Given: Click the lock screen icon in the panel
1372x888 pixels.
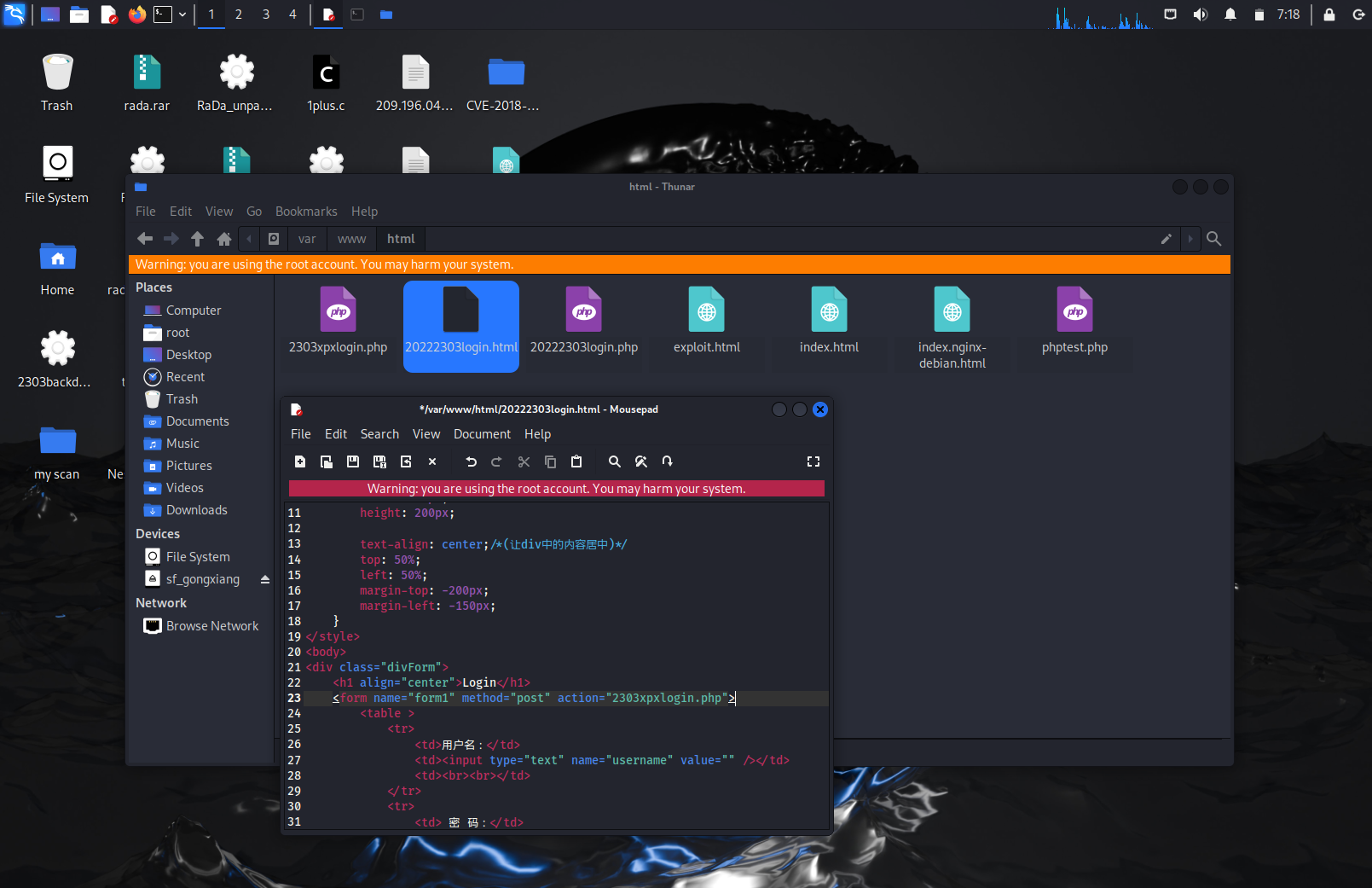Looking at the screenshot, I should (x=1329, y=15).
